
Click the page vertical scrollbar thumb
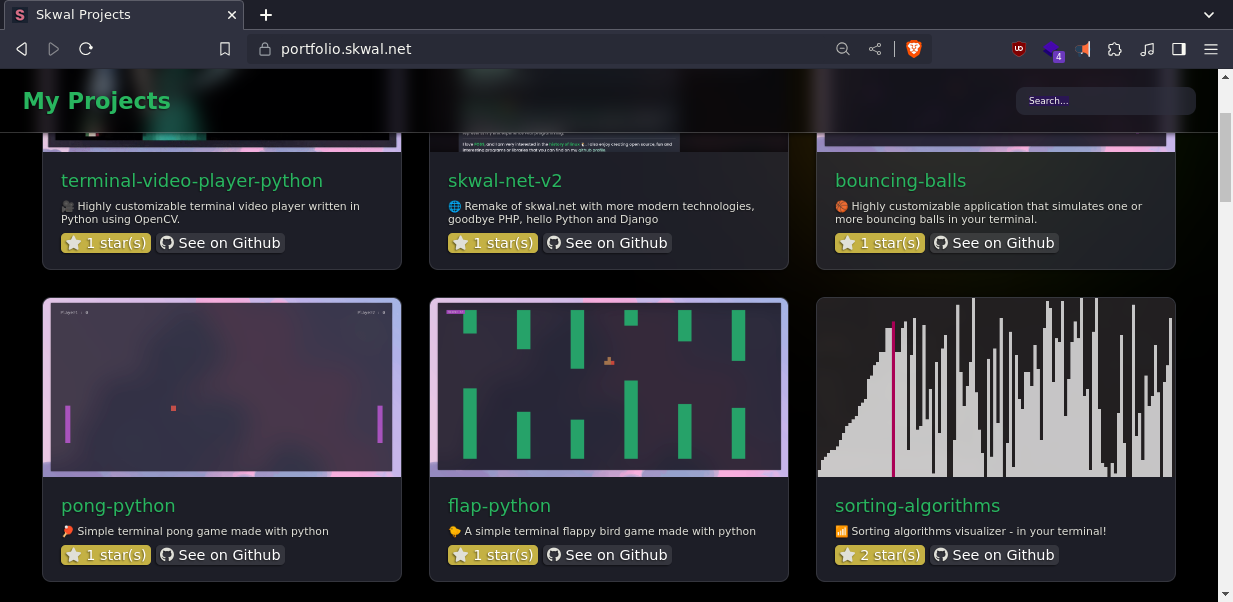[1225, 158]
